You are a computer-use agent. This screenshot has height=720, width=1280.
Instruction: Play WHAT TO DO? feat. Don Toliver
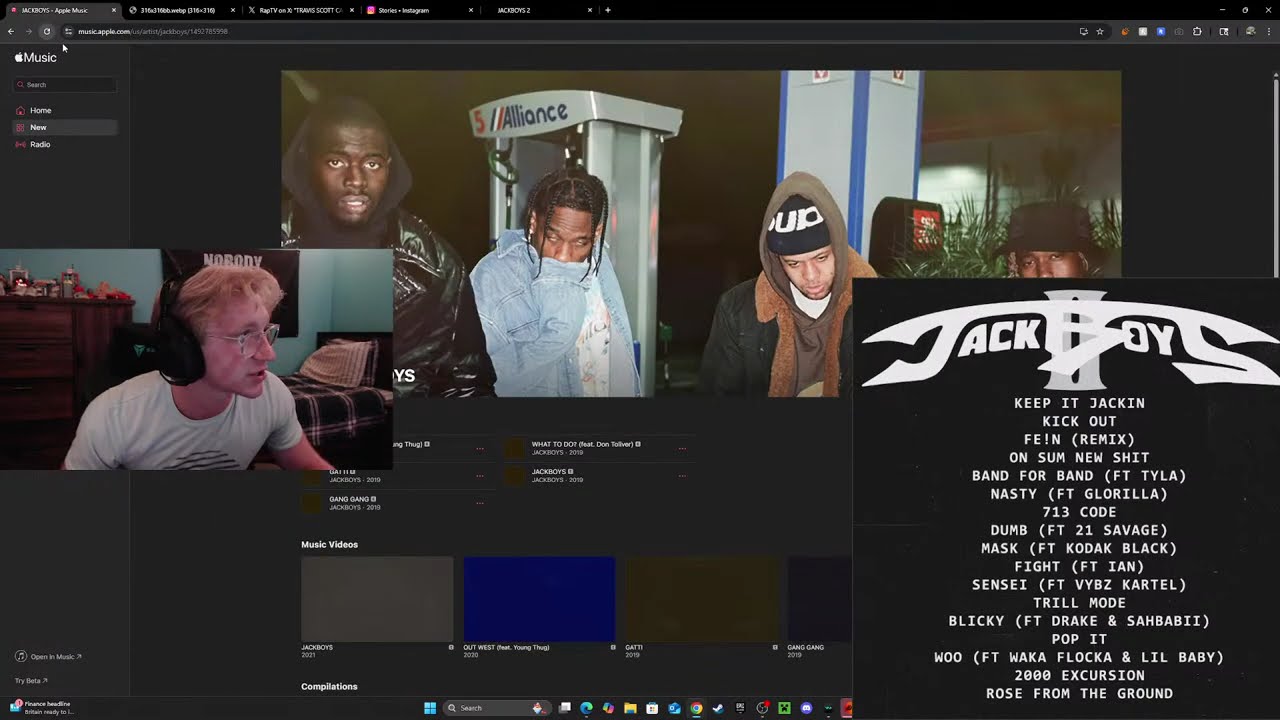(x=598, y=448)
